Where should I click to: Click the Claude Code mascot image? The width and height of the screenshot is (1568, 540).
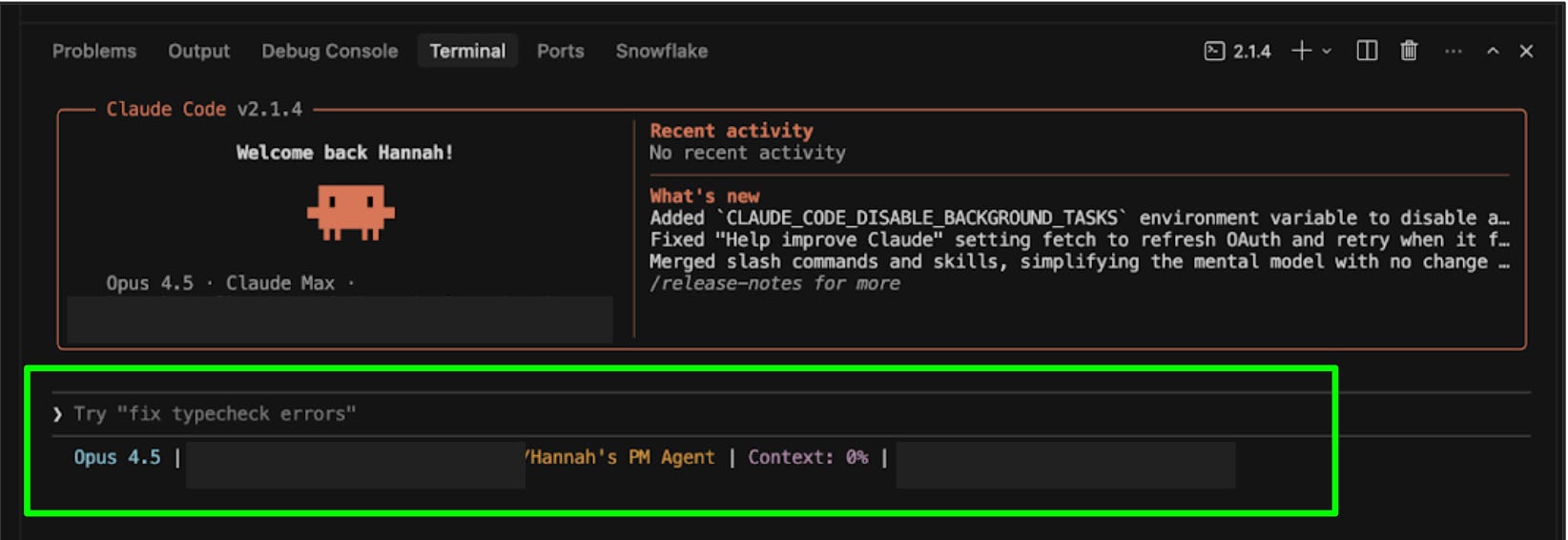tap(350, 212)
